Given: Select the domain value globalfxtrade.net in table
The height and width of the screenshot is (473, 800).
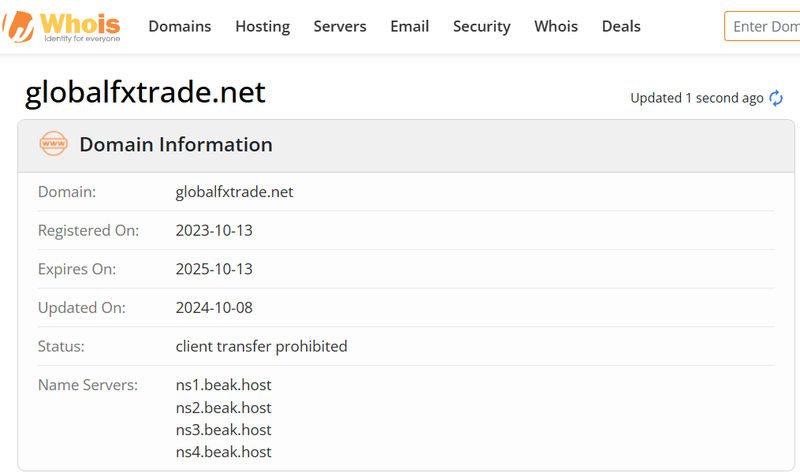Looking at the screenshot, I should [234, 192].
